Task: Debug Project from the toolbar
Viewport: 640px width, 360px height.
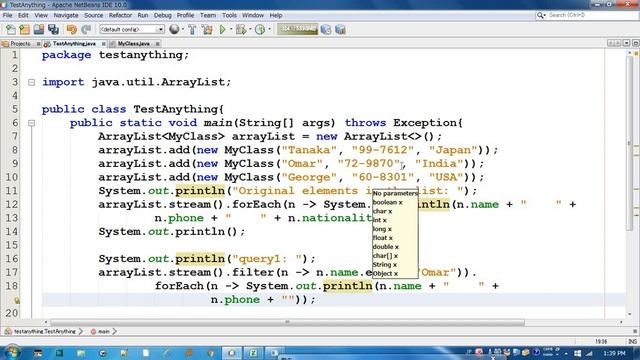Action: (x=241, y=29)
